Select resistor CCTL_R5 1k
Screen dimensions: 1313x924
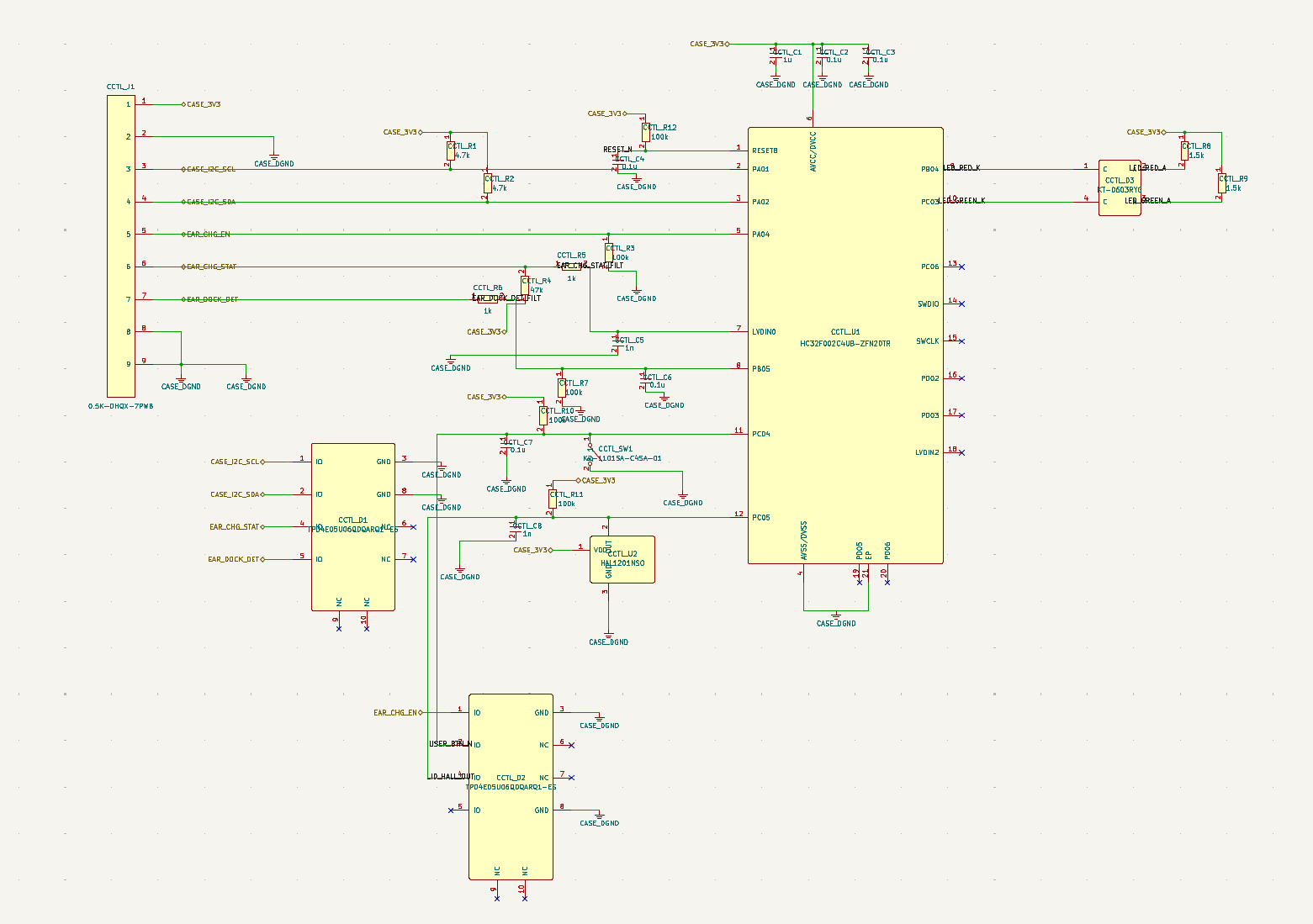pos(571,267)
